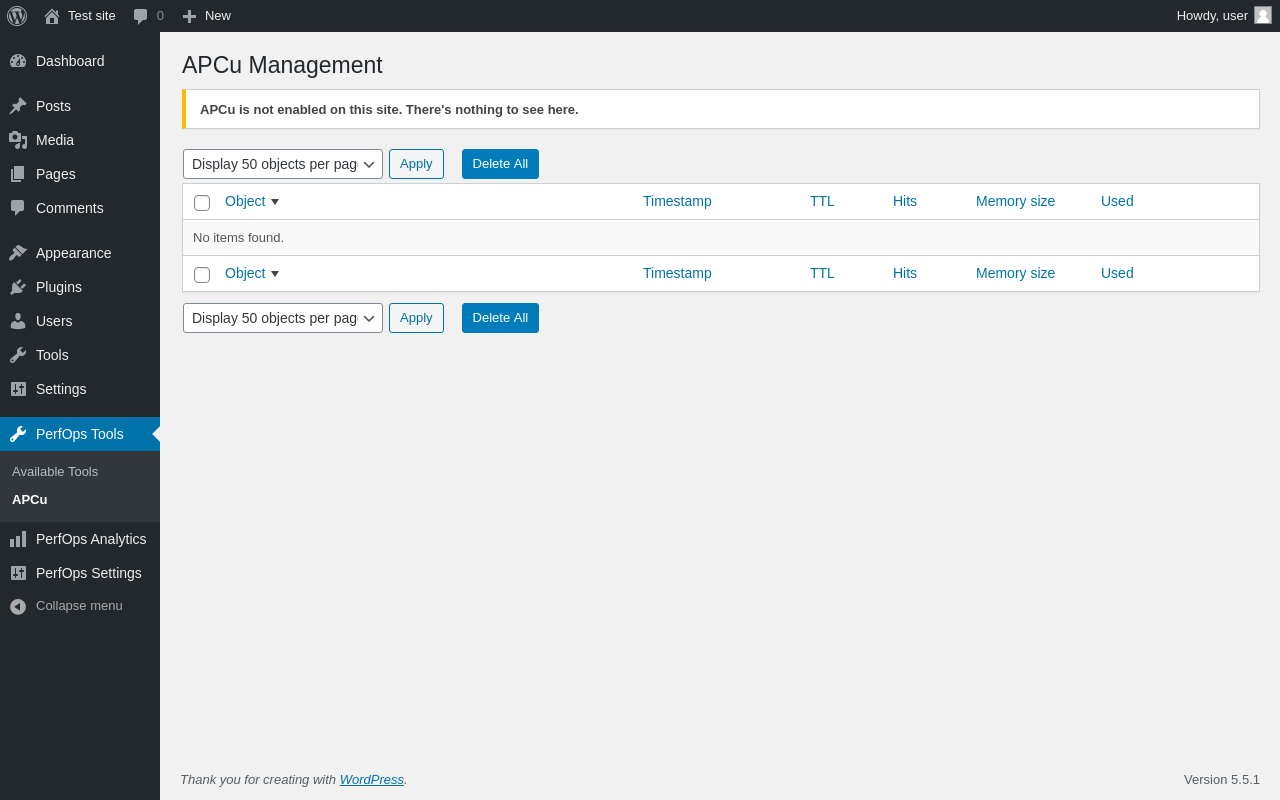Click the Plugins plug icon
Viewport: 1280px width, 800px height.
(18, 287)
